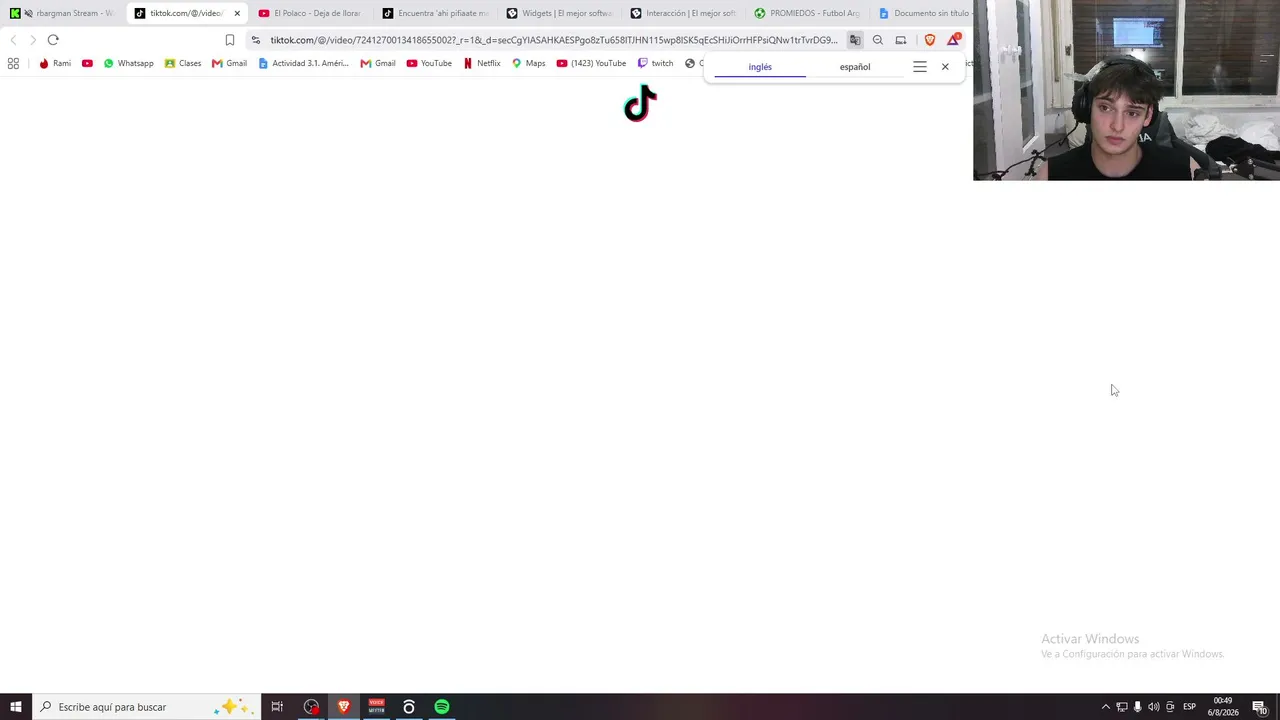Switch to the El Polaco - Deja de llorar tab

pos(309,13)
